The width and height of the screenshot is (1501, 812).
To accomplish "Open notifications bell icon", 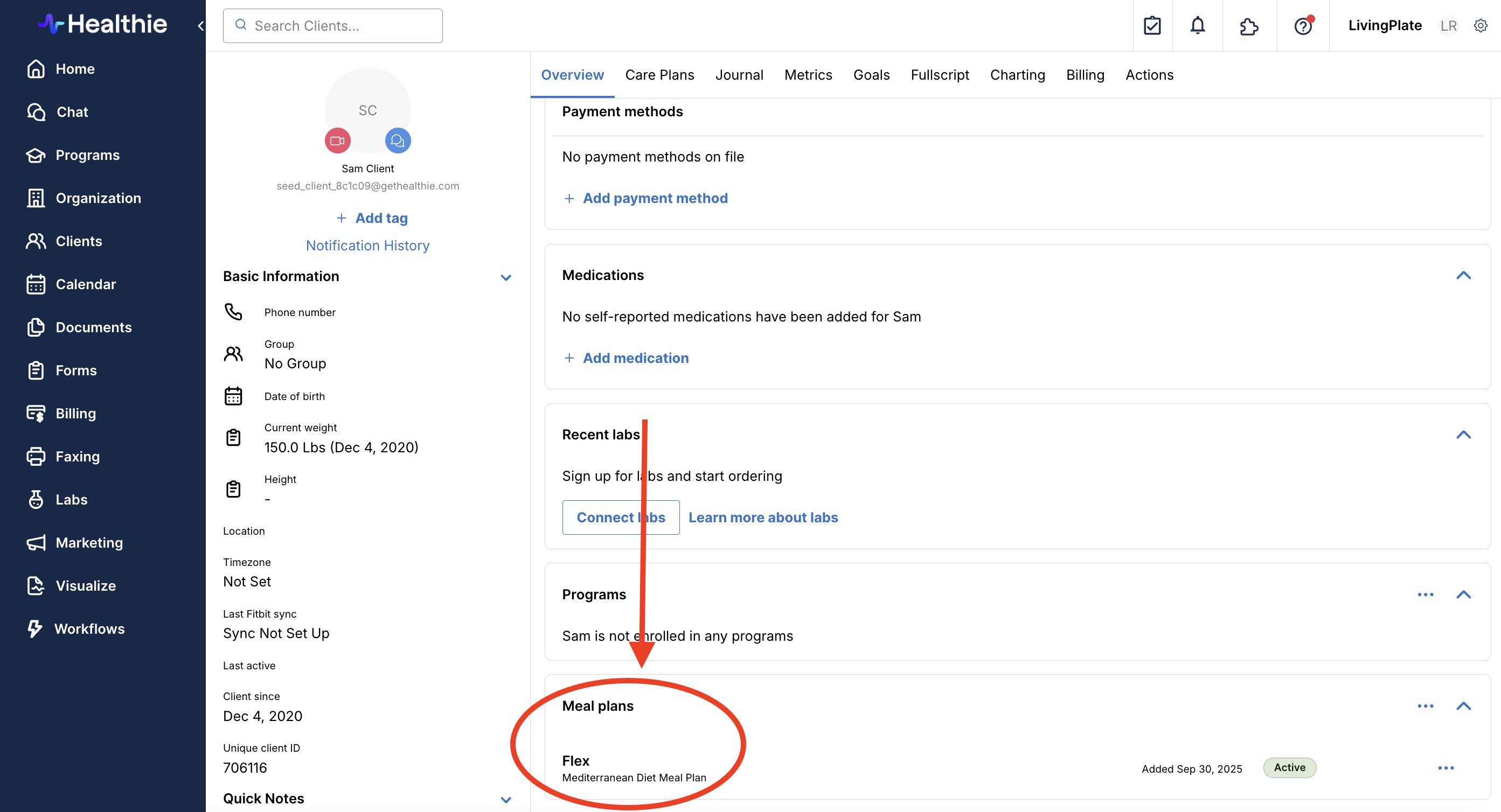I will [1197, 26].
